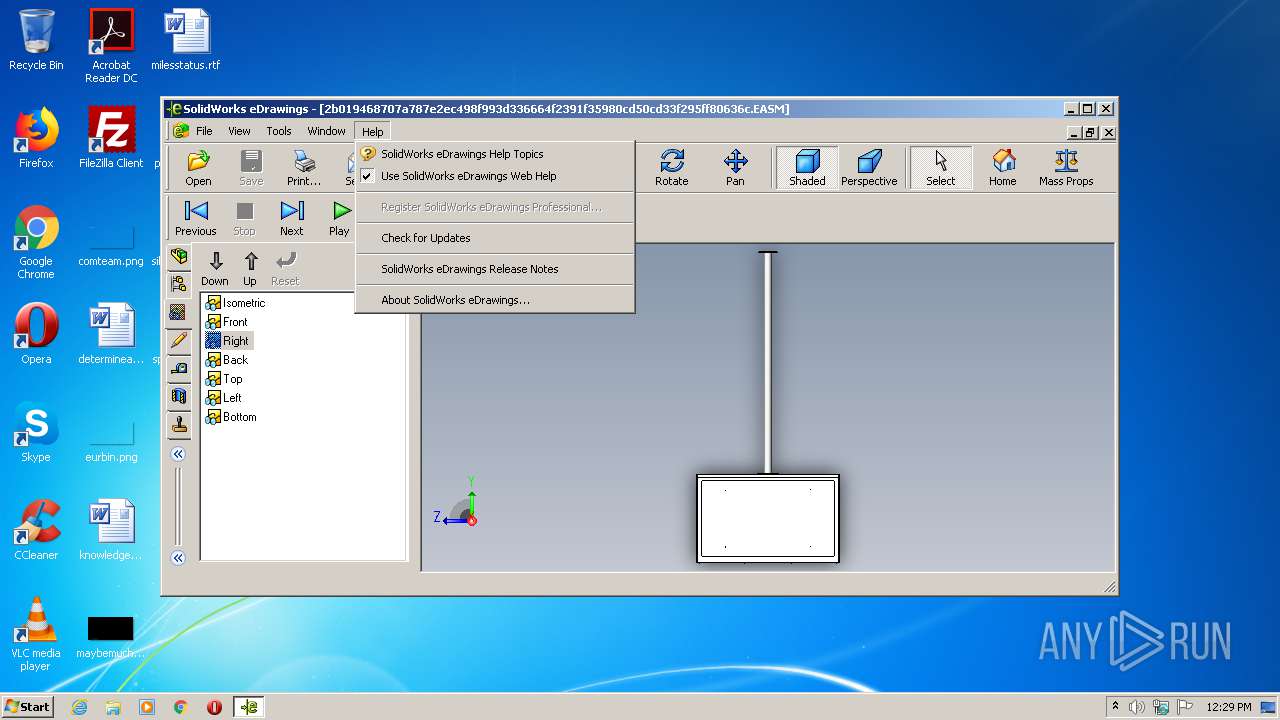The height and width of the screenshot is (720, 1280).
Task: Toggle Shaded display mode
Action: click(x=807, y=168)
